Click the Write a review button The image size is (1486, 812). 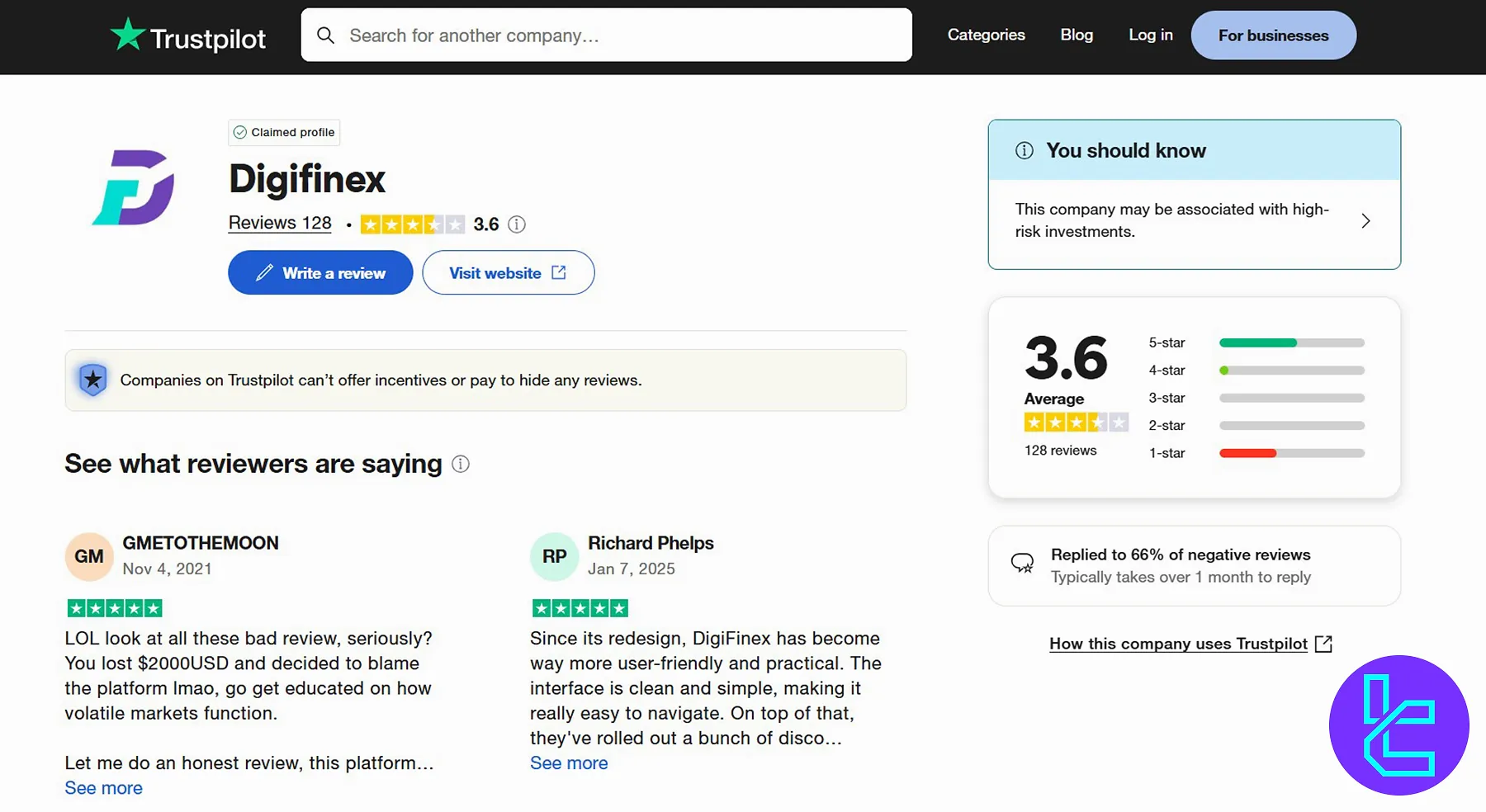tap(320, 272)
